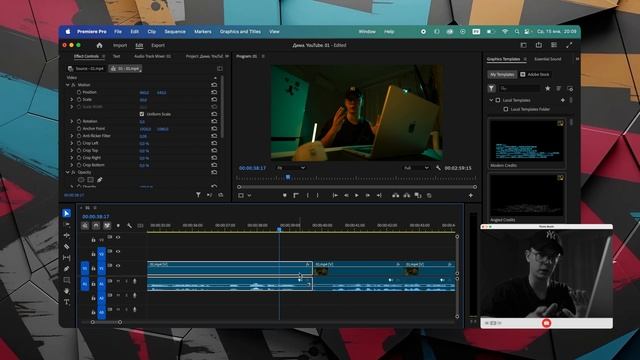This screenshot has width=640, height=360.
Task: Collapse the Opacity effect group
Action: [x=68, y=172]
